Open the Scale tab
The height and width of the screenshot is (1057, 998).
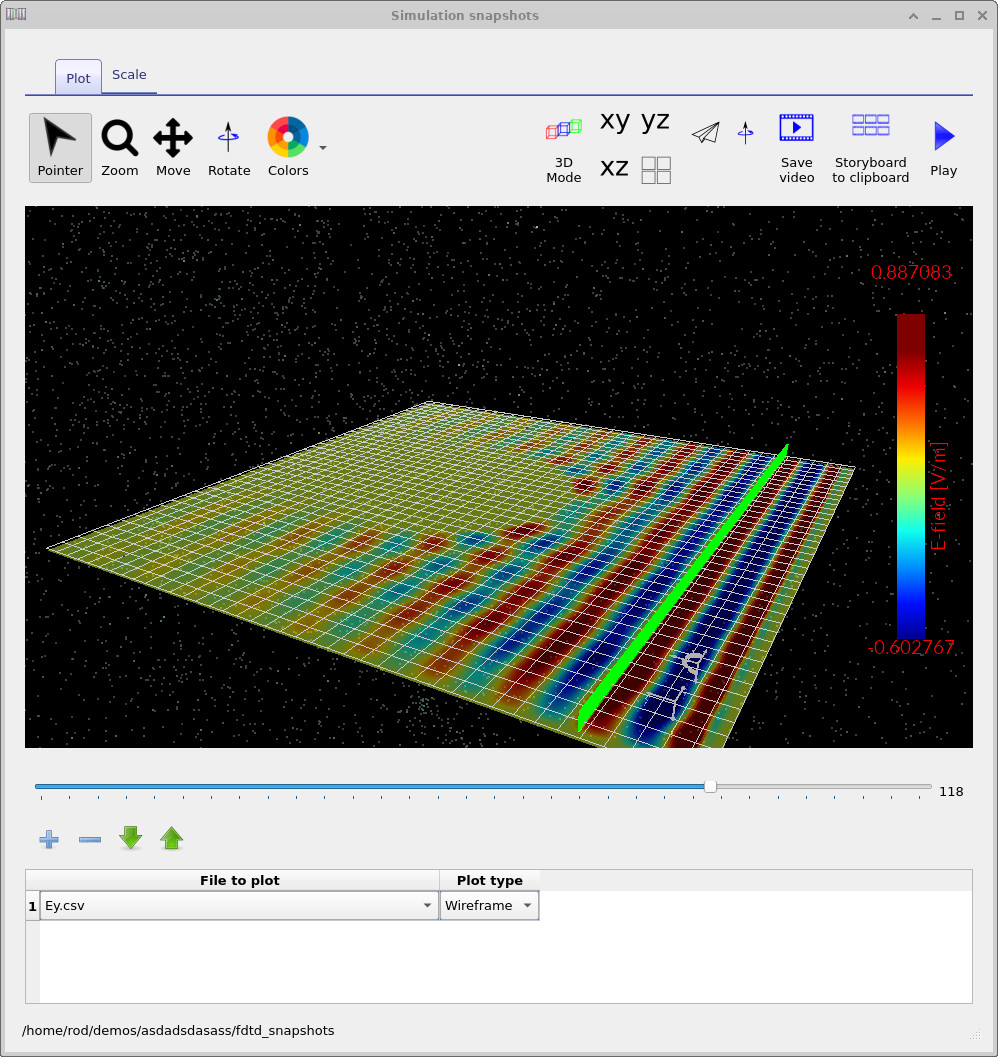pos(129,75)
